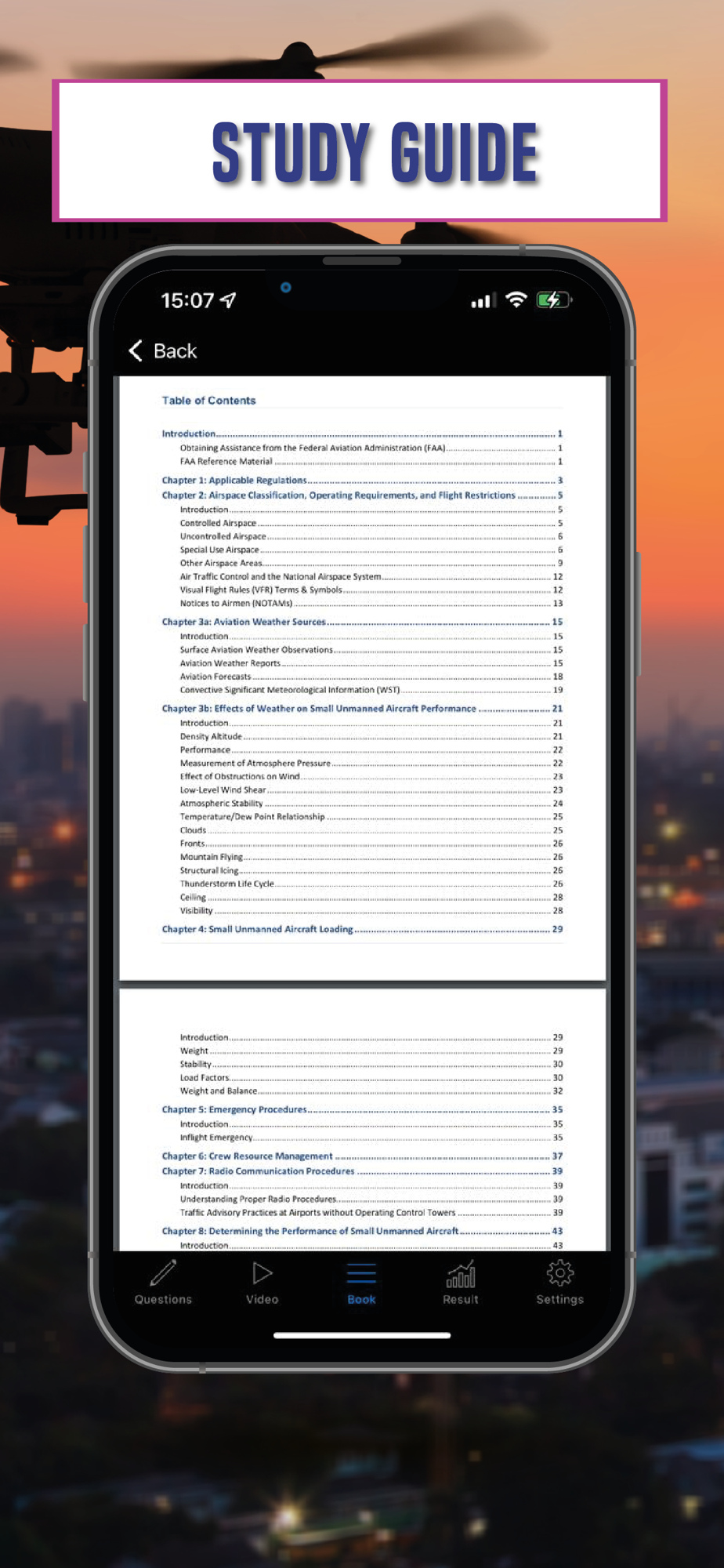Screen dimensions: 724x1568
Task: Select 'Understanding Proper Radio Procedures' row
Action: pyautogui.click(x=371, y=1199)
